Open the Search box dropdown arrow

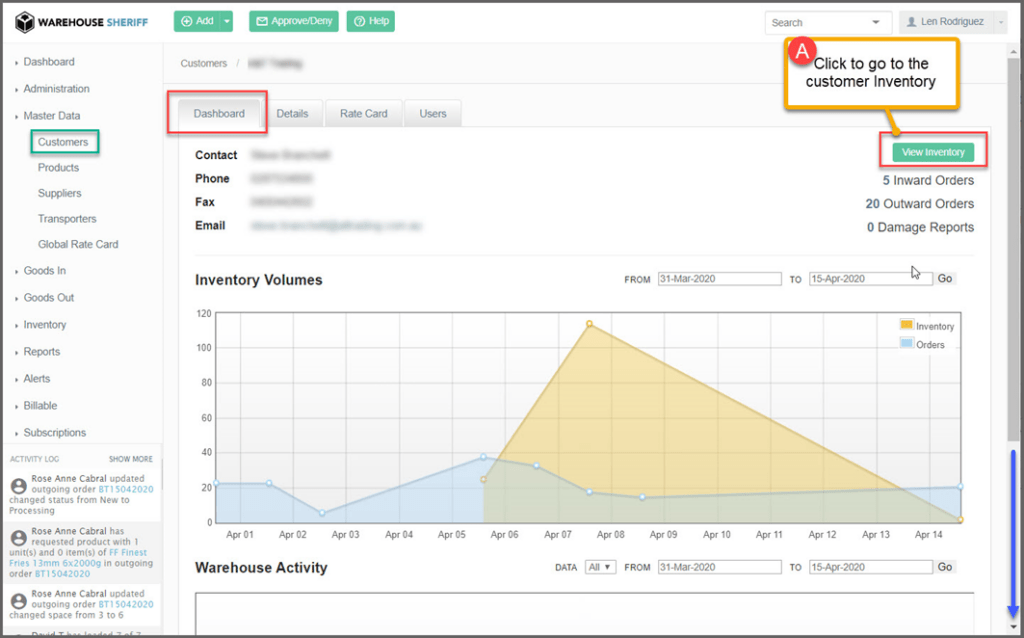(876, 22)
